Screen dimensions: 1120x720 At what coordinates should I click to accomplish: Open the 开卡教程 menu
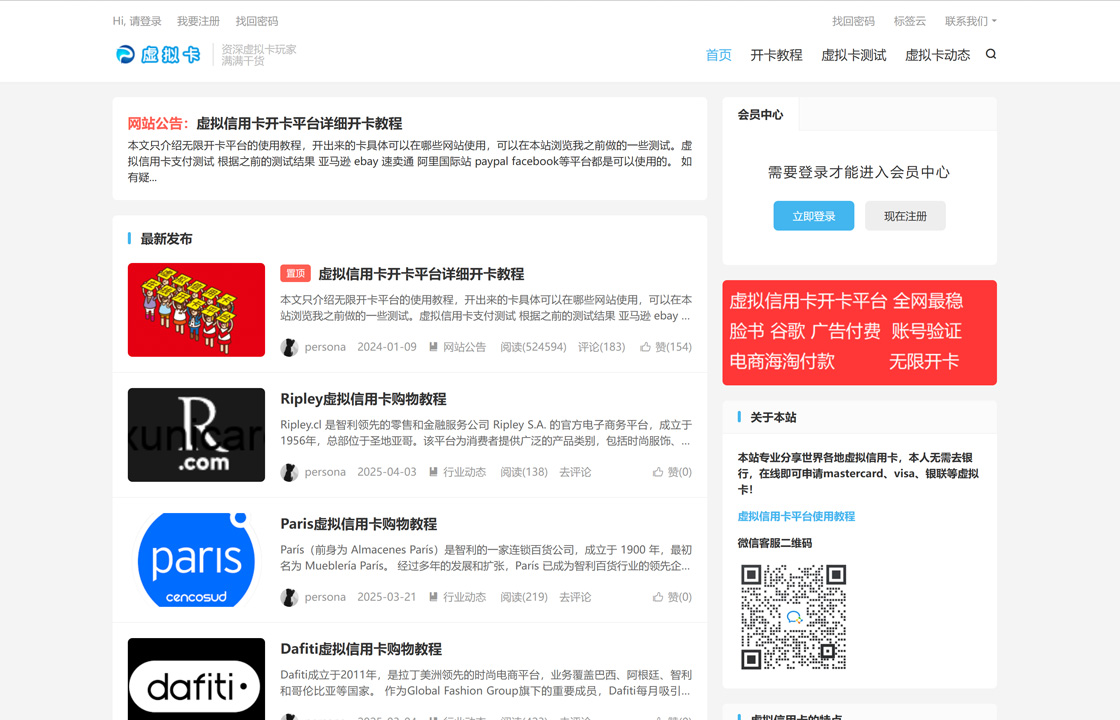[776, 55]
